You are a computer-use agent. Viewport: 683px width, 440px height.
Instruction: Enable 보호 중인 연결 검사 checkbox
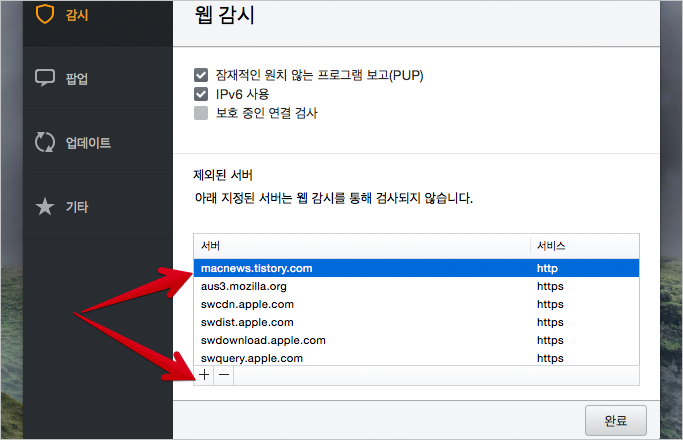[201, 112]
